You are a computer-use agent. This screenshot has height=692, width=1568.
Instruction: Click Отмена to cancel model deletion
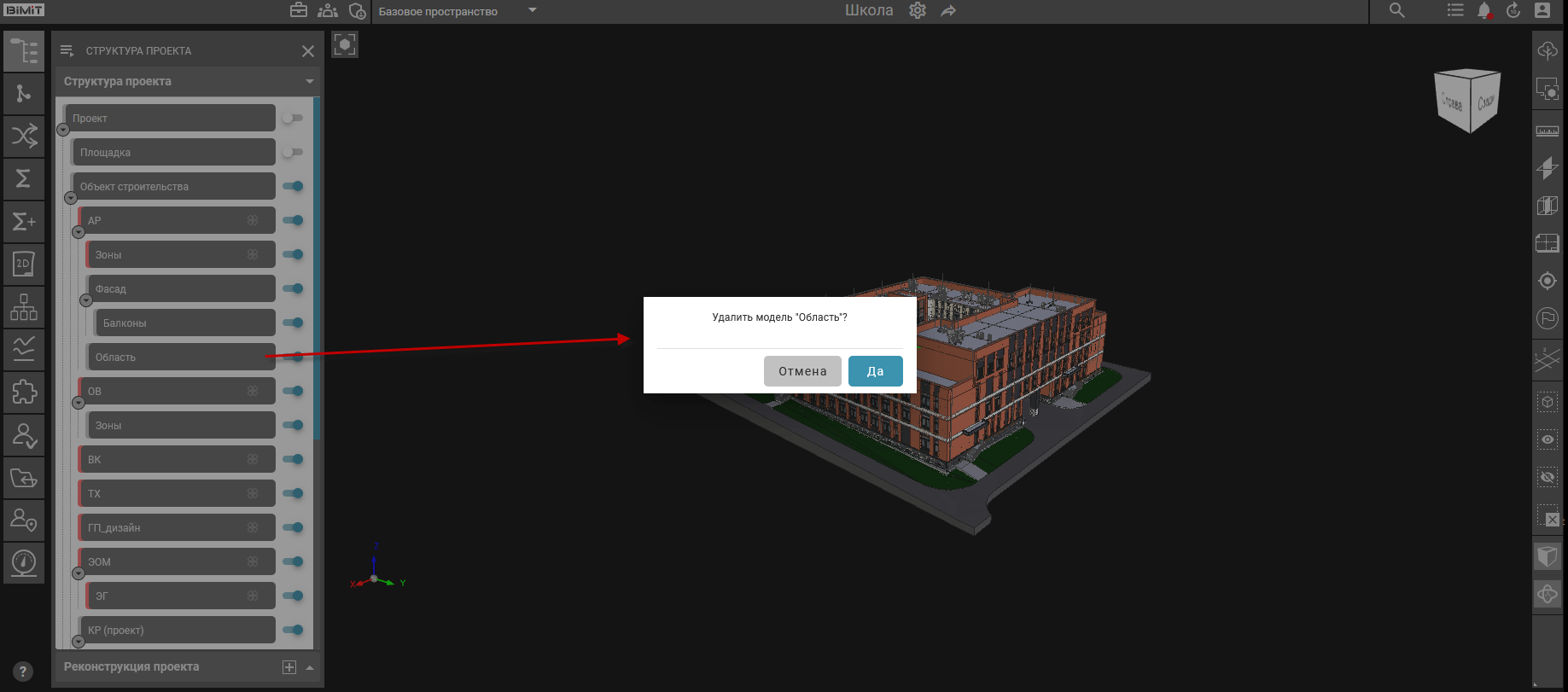802,371
